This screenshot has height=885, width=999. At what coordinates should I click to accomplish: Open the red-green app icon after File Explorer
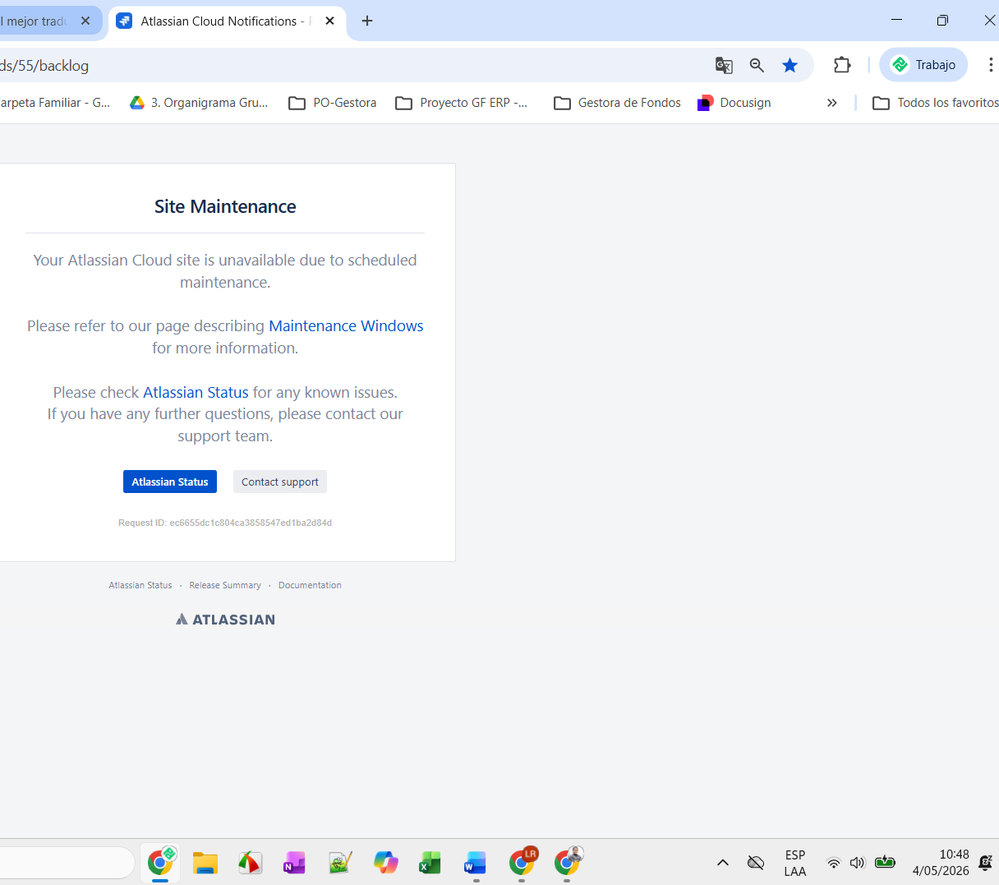pos(249,863)
